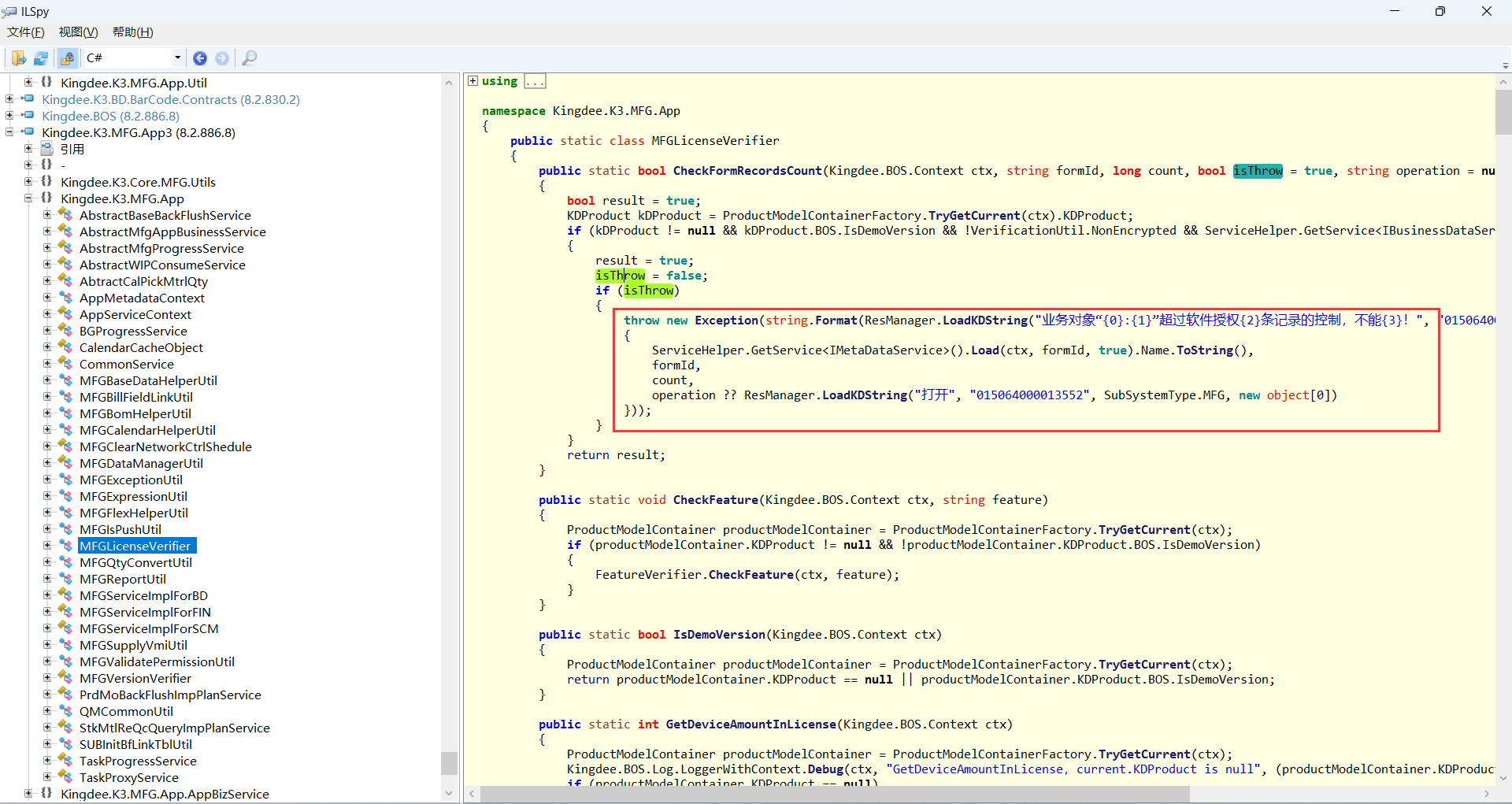Click the MFGVersionVerifier class icon
Viewport: 1512px width, 804px height.
(65, 678)
